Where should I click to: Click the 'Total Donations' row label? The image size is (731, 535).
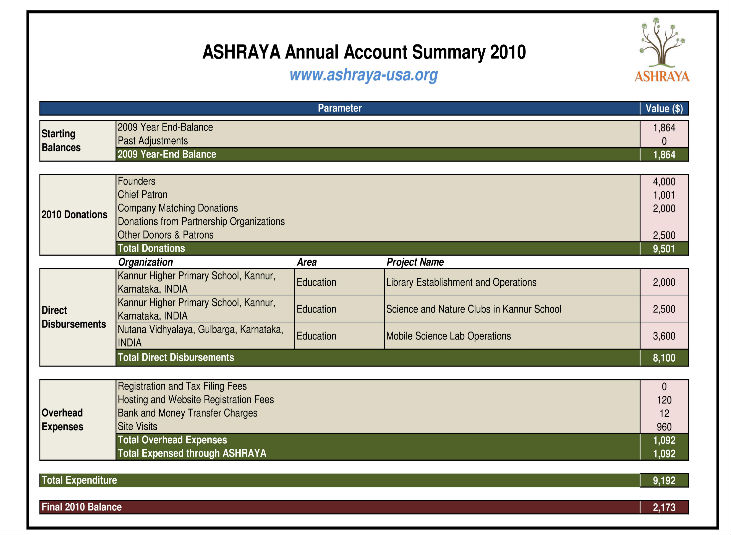point(151,248)
